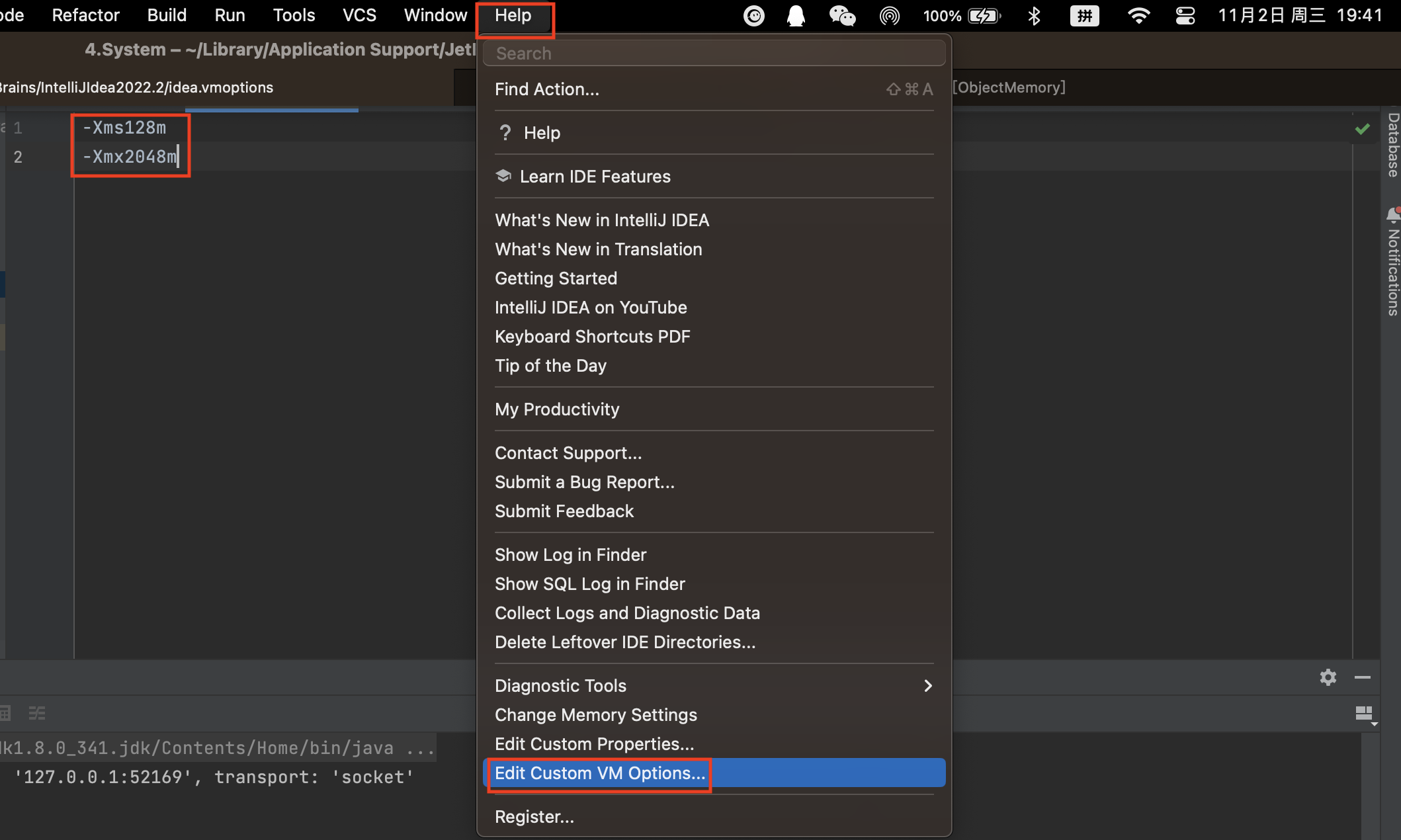
Task: Select Collect Logs and Diagnostic Data
Action: 714,613
